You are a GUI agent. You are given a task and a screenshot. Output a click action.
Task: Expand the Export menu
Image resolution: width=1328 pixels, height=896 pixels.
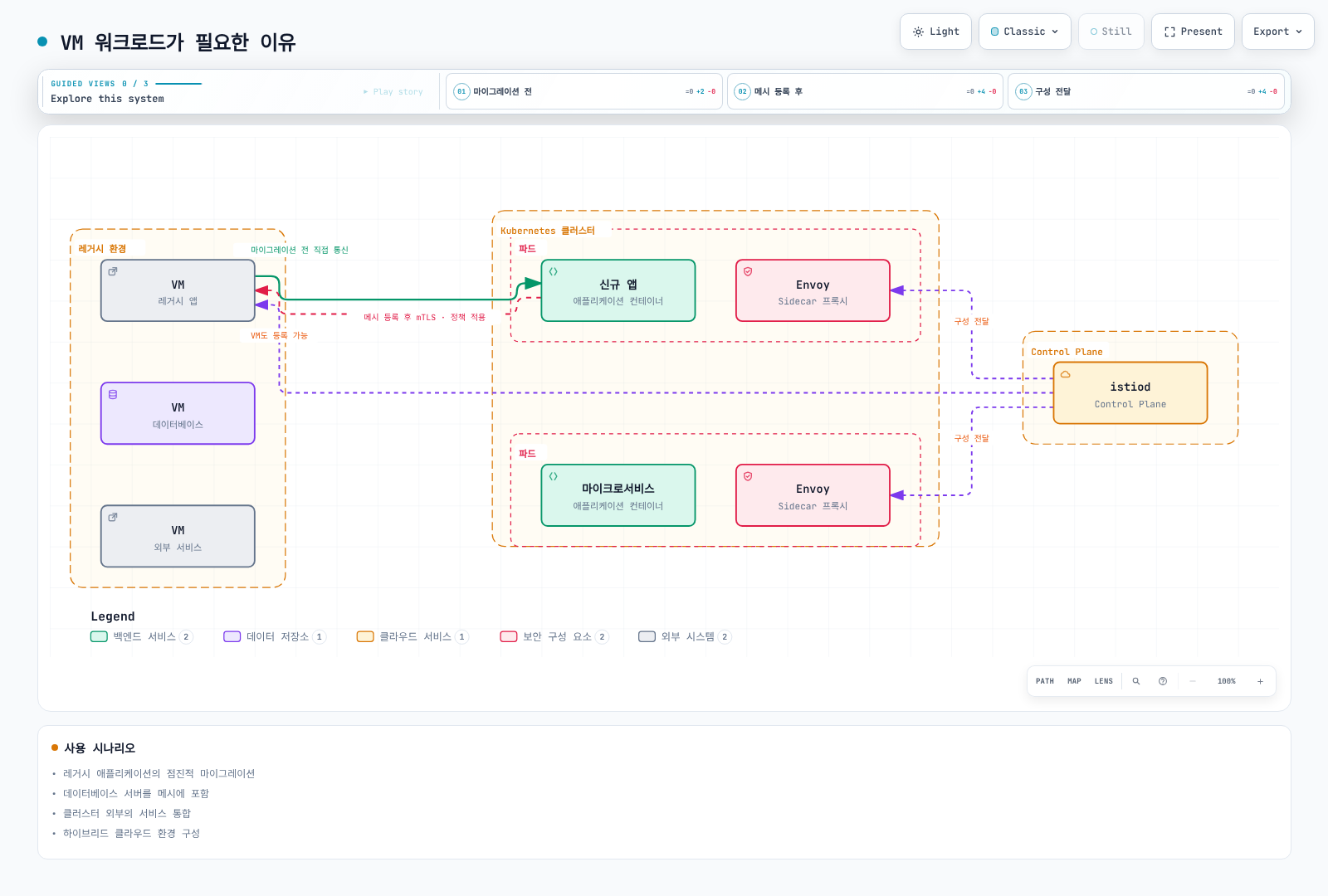(1278, 32)
